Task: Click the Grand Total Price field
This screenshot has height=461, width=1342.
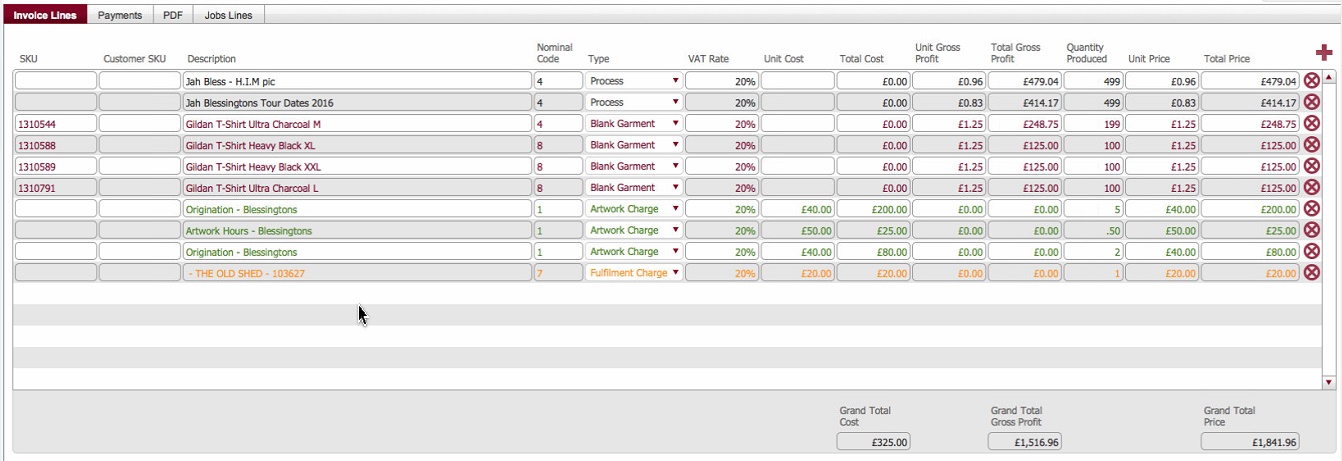Action: click(x=1251, y=442)
